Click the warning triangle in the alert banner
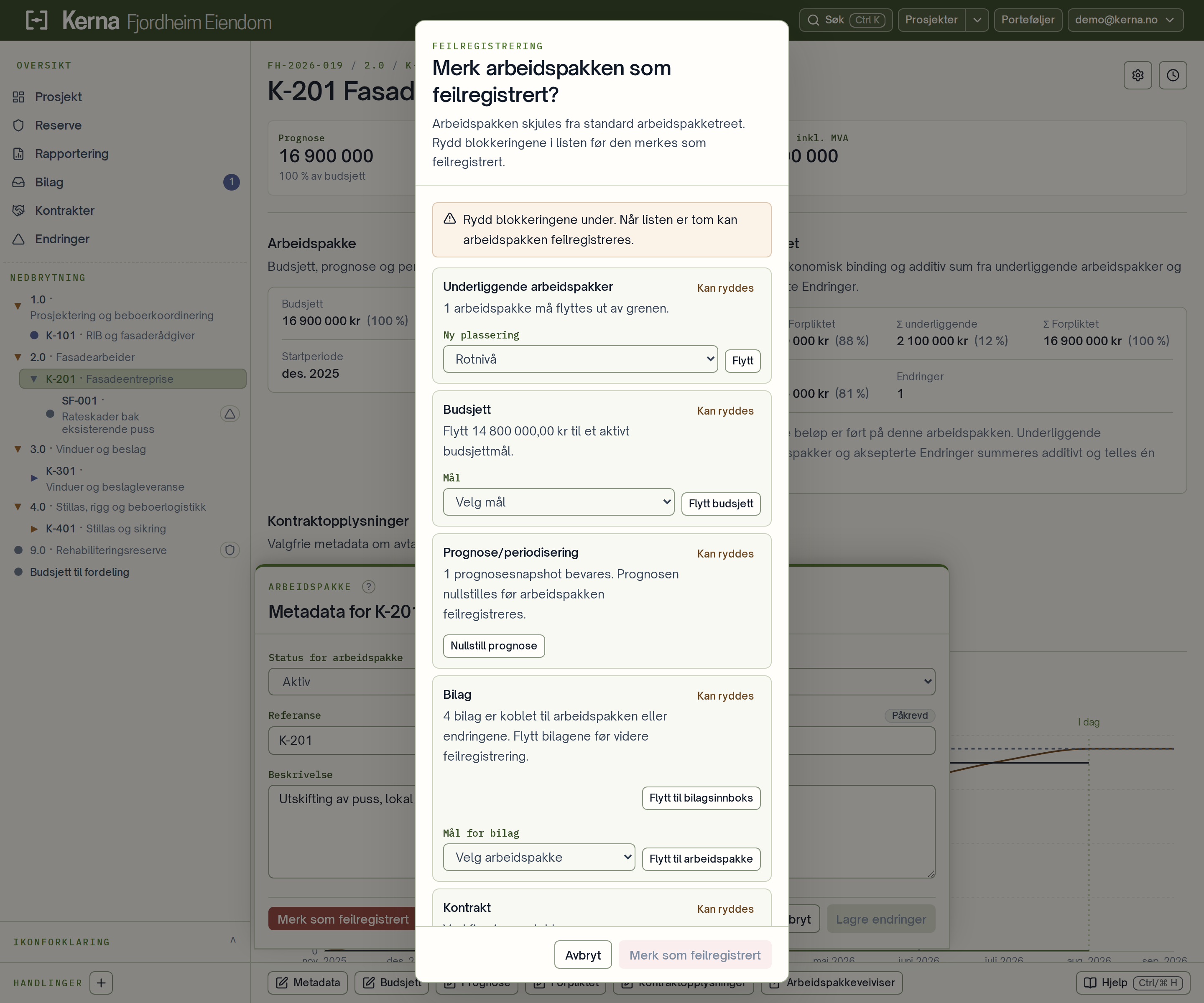 coord(449,219)
